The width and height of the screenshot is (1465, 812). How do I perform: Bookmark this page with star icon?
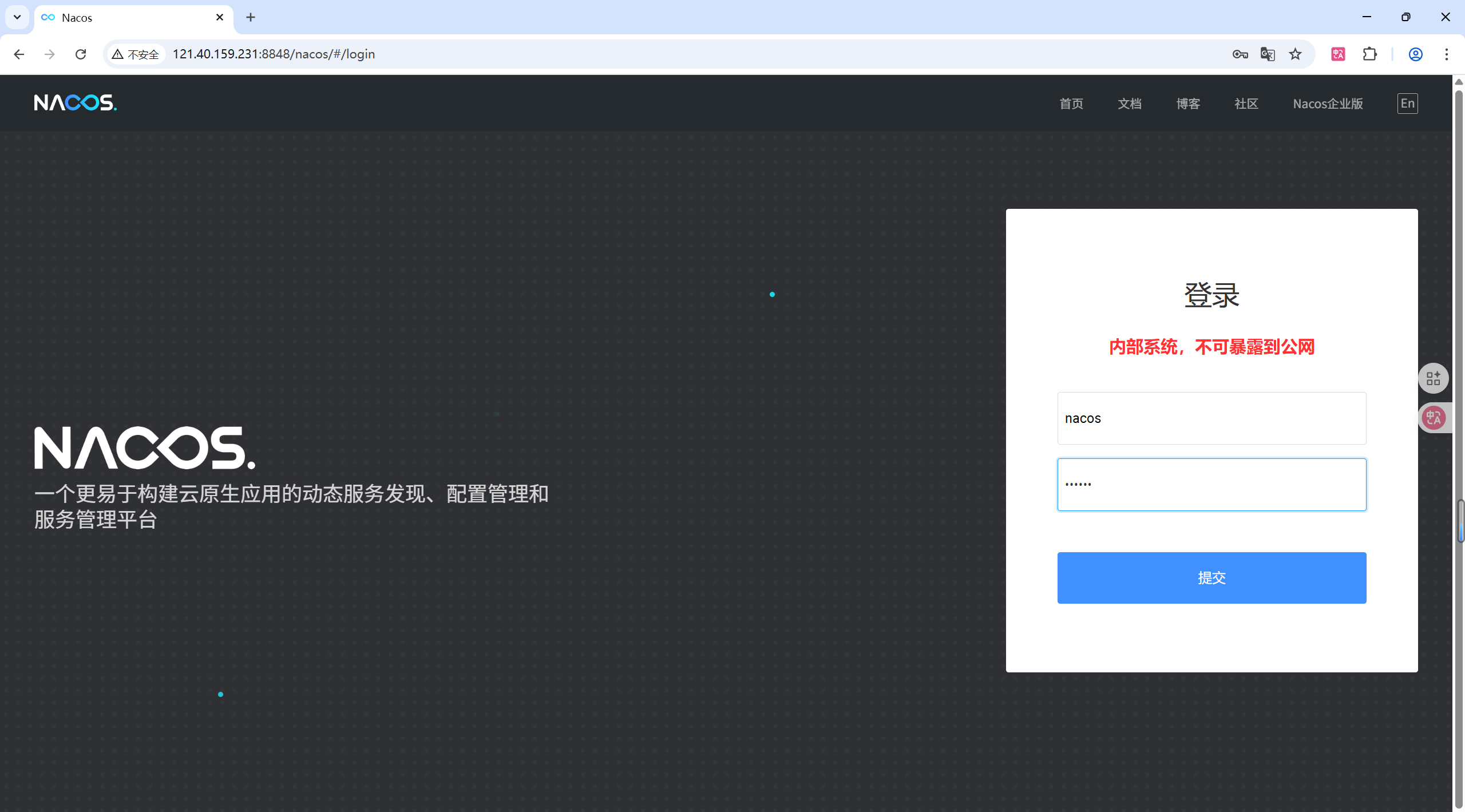1295,54
